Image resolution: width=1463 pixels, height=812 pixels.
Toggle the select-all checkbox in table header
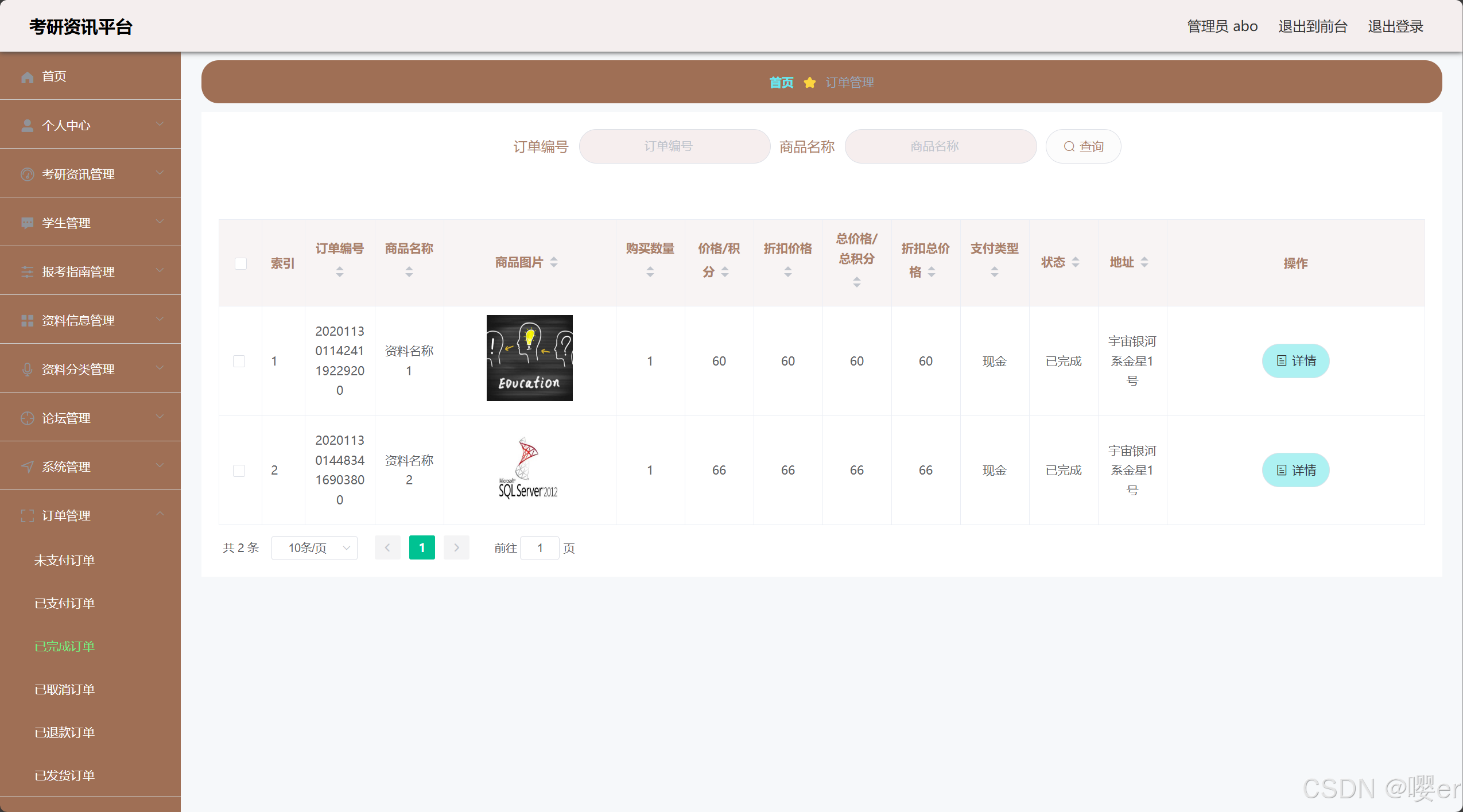coord(240,263)
